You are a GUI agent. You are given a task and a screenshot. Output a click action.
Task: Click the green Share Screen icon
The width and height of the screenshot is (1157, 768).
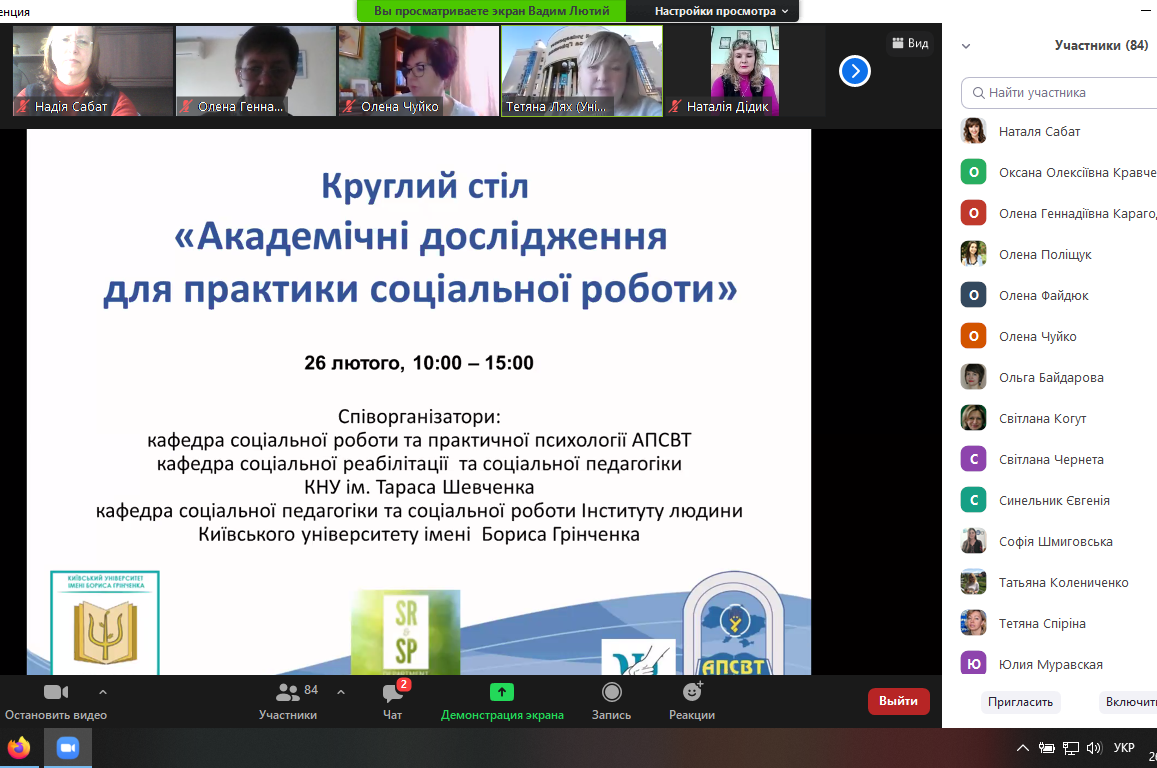tap(502, 692)
